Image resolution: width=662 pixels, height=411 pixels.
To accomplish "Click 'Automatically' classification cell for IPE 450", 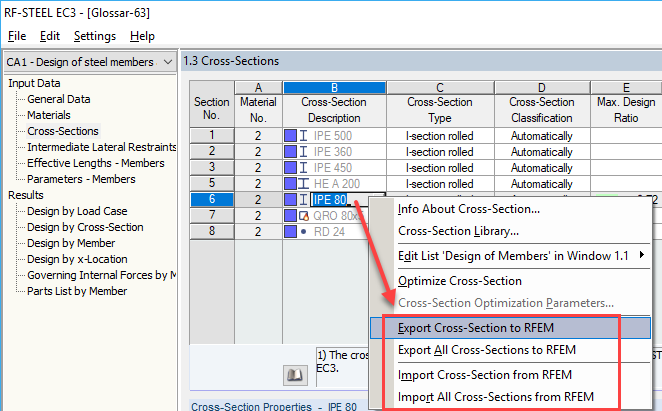I will 542,168.
